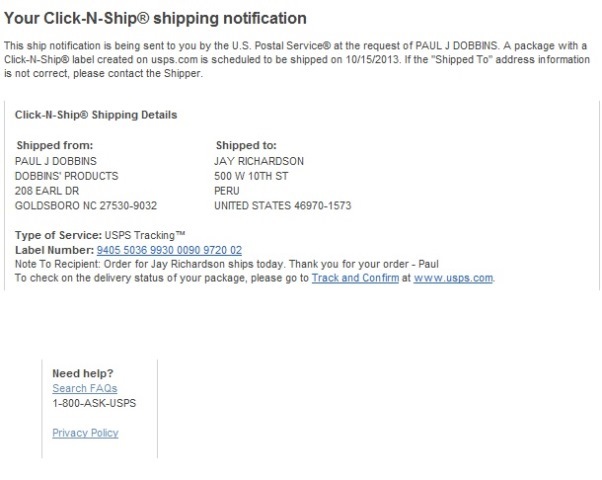Open the label number 9405 5036 9930 tracking link
The height and width of the screenshot is (480, 602).
[x=169, y=250]
